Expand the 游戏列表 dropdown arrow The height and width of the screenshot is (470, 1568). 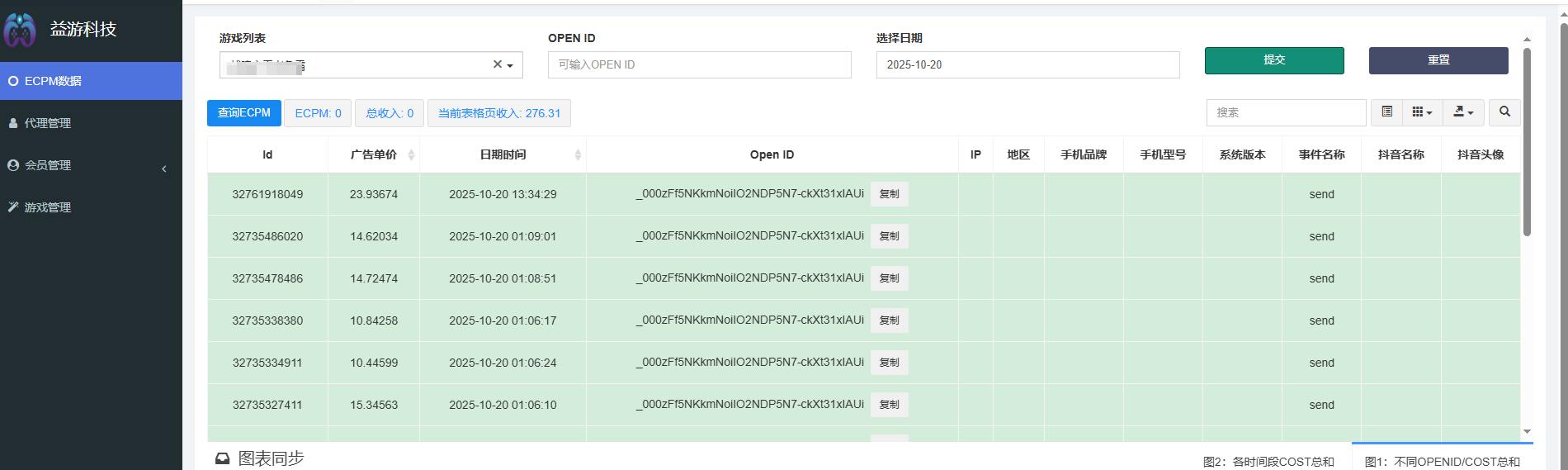pos(510,65)
